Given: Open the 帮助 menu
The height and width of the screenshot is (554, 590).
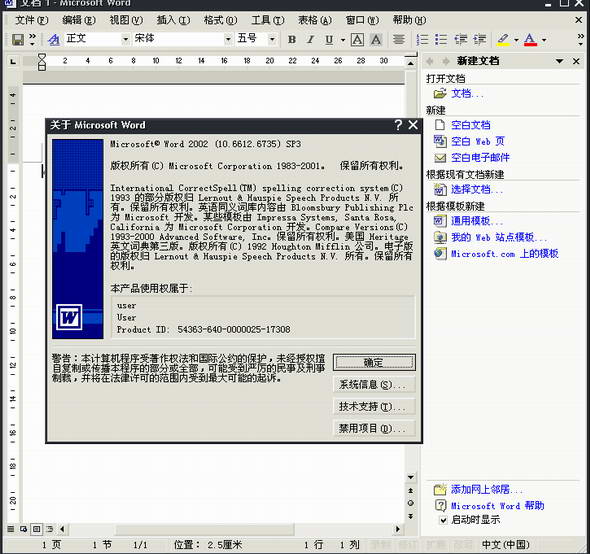Looking at the screenshot, I should click(409, 20).
